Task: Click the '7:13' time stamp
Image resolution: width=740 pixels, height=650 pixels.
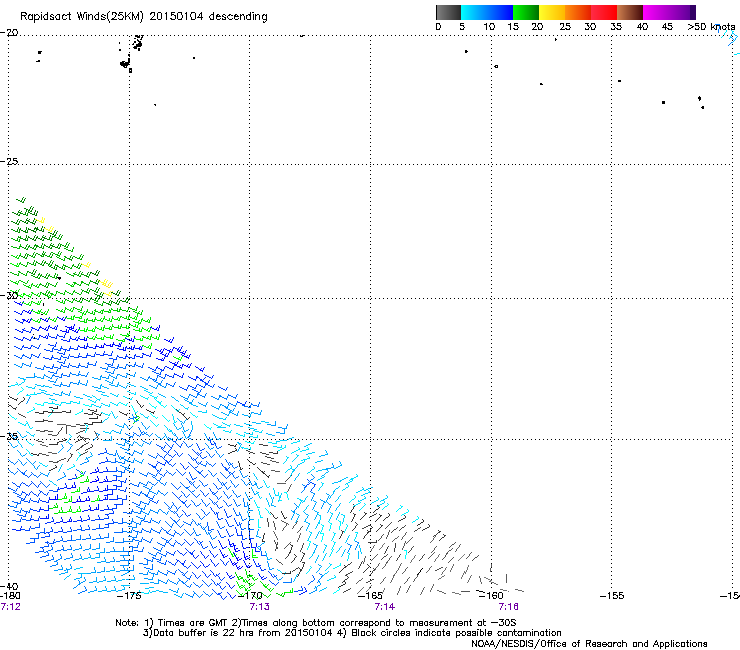Action: click(260, 607)
